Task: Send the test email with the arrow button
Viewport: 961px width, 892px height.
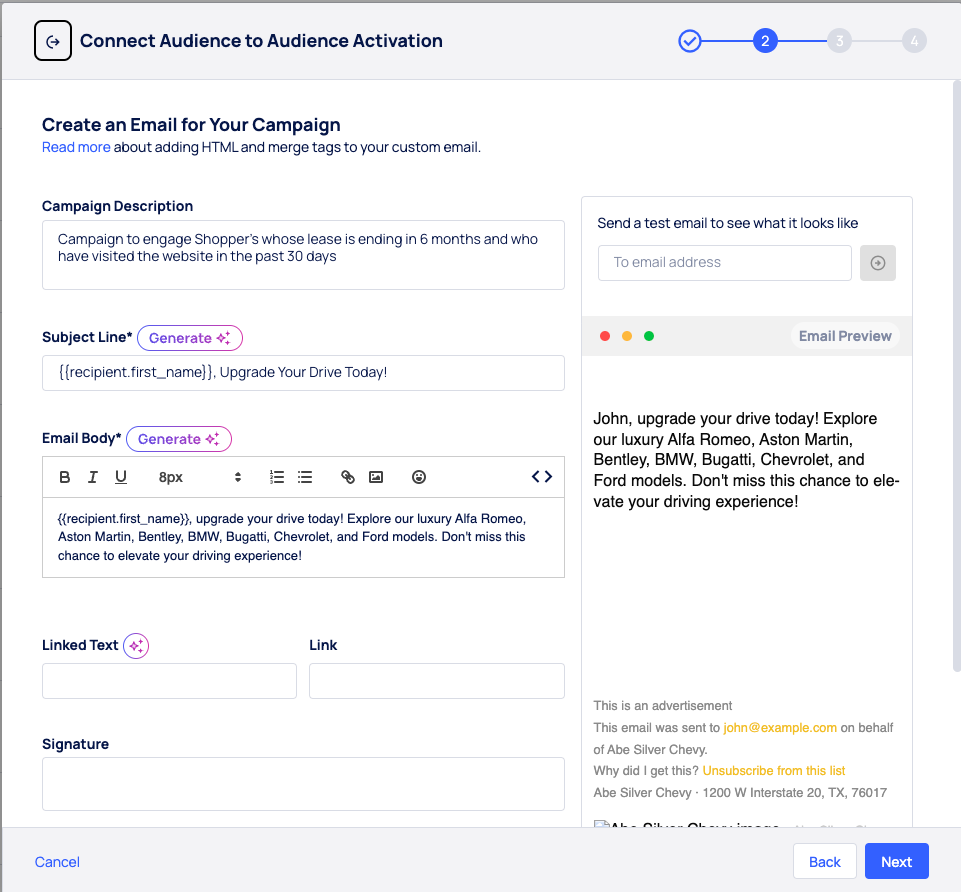Action: click(877, 262)
